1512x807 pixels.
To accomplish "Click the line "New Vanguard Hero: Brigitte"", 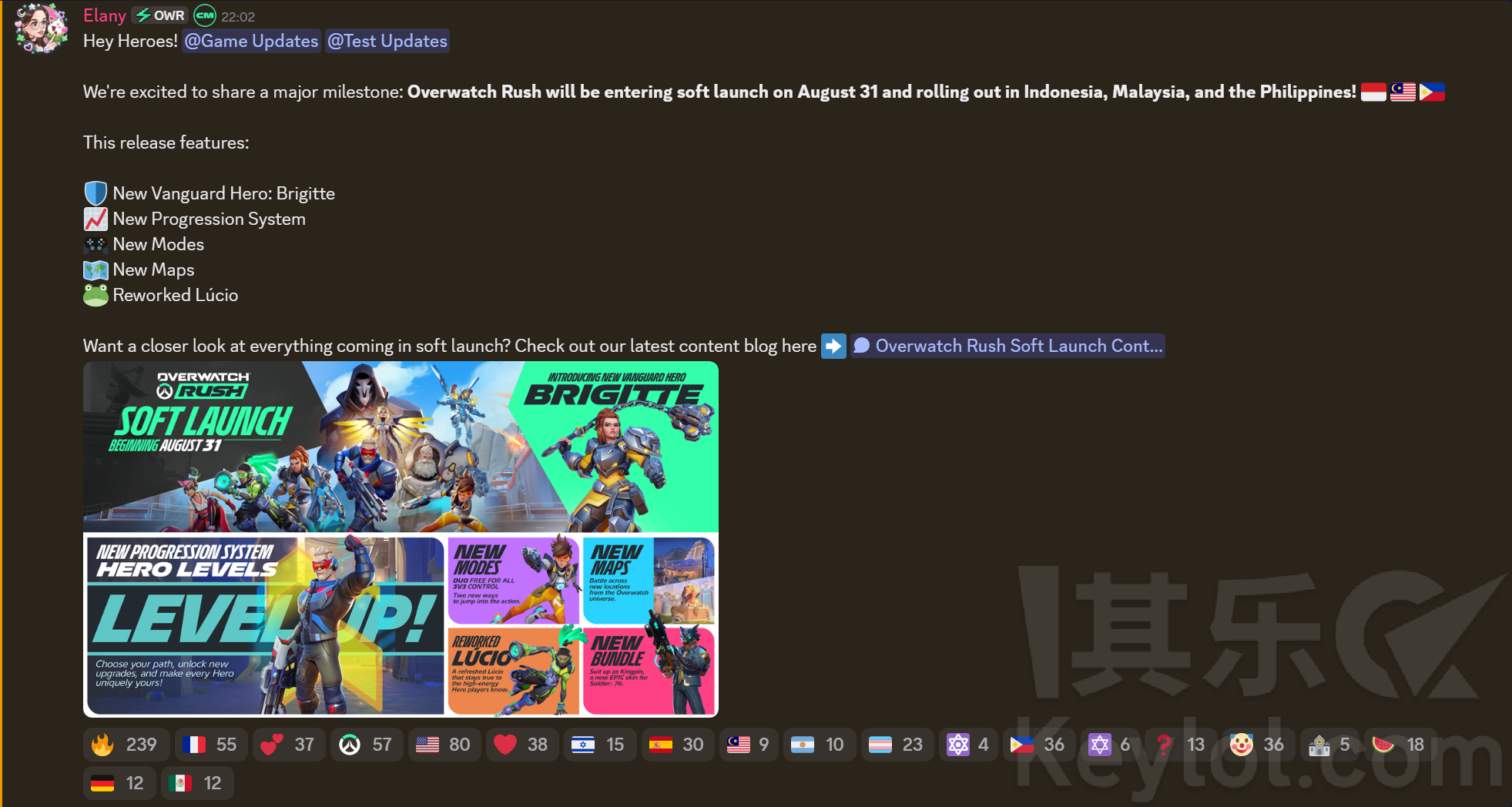I will click(x=223, y=193).
